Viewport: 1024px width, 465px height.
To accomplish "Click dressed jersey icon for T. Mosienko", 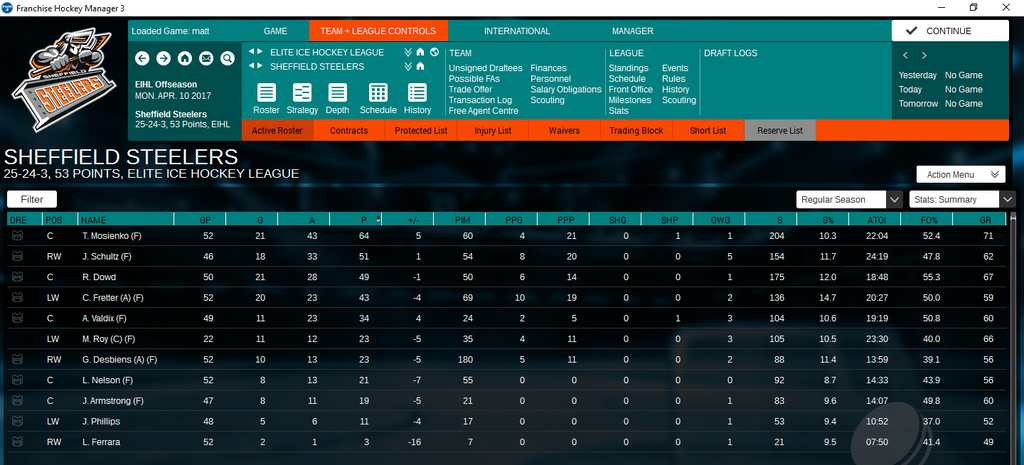I will tap(18, 236).
